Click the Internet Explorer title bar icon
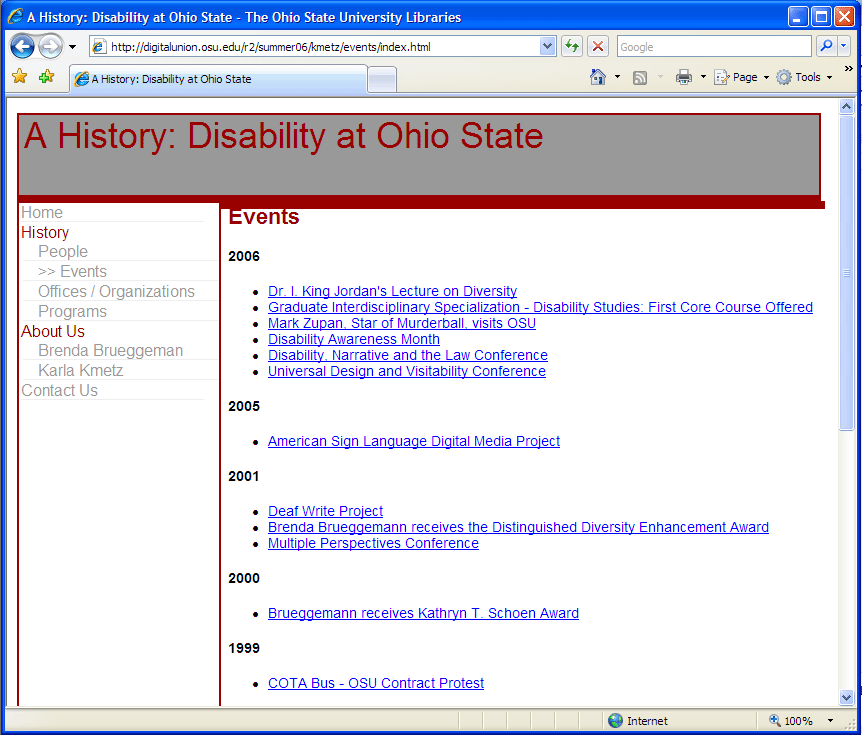862x735 pixels. [15, 16]
